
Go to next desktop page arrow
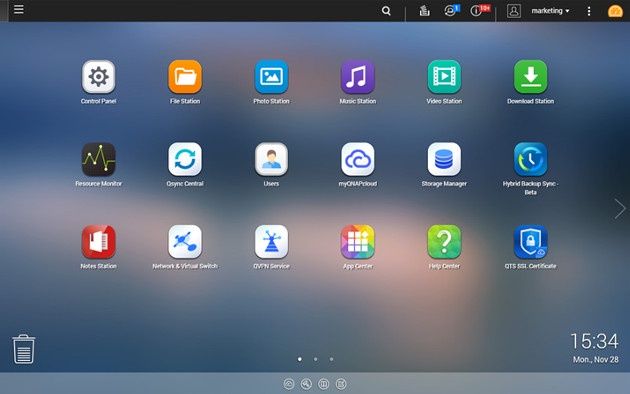[x=620, y=208]
